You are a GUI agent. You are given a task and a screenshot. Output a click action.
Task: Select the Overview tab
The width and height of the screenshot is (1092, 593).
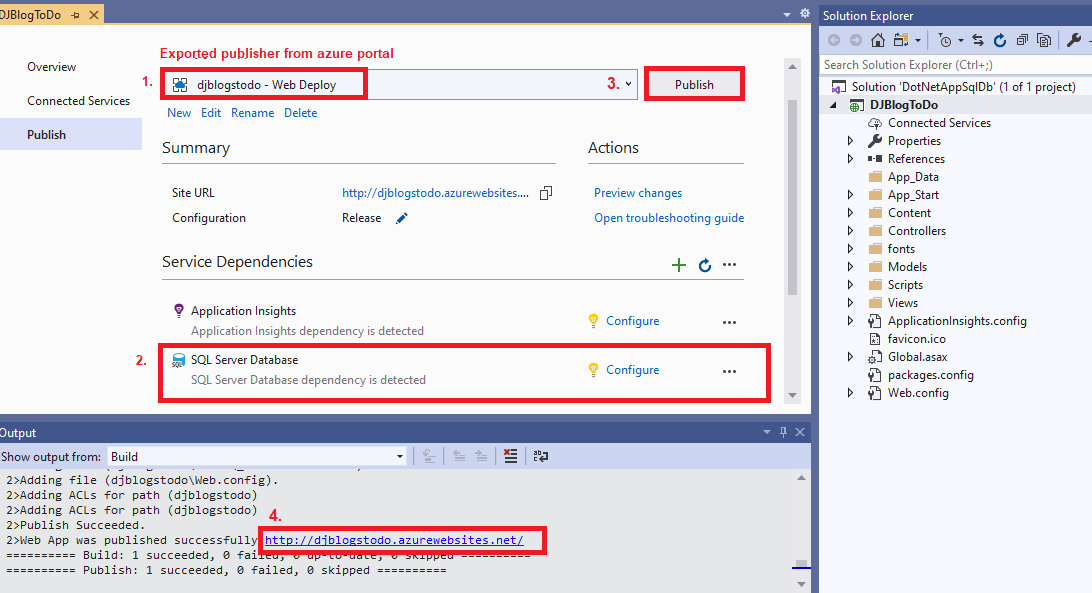(x=52, y=67)
